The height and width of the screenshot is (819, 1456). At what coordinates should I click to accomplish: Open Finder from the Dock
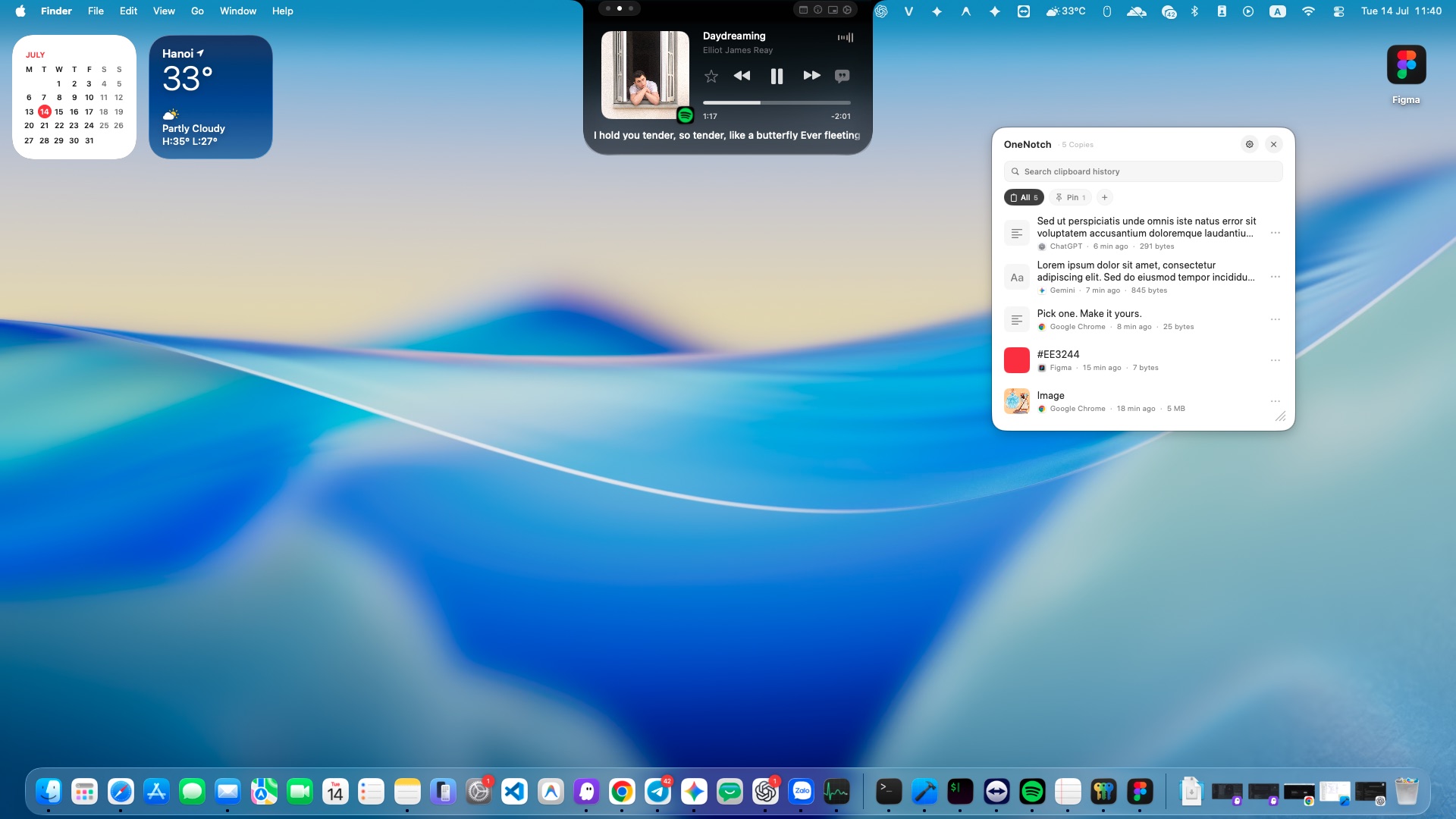(x=49, y=792)
